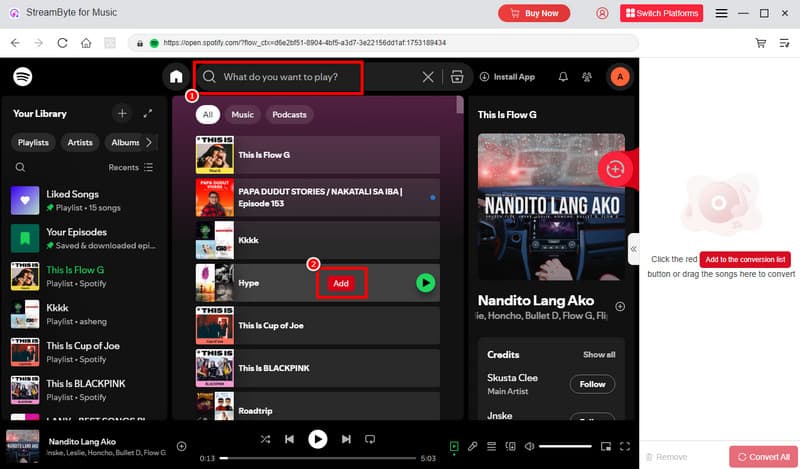
Task: Add the now-playing track to the library
Action: (181, 446)
